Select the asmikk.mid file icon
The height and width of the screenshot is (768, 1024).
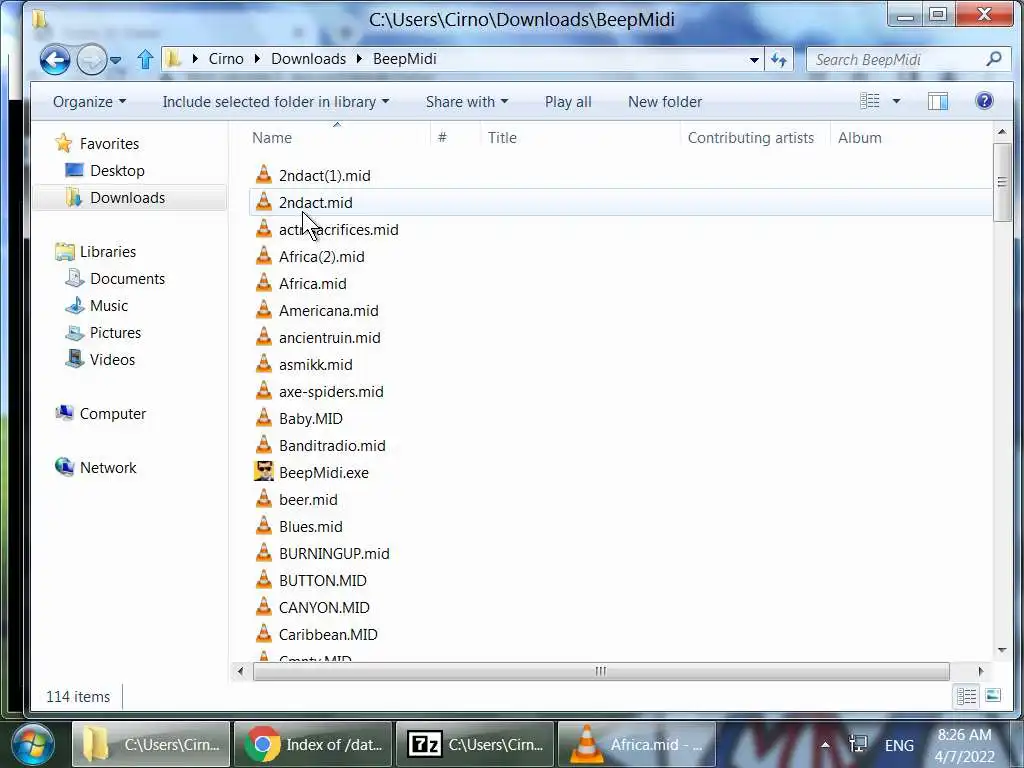pos(263,364)
